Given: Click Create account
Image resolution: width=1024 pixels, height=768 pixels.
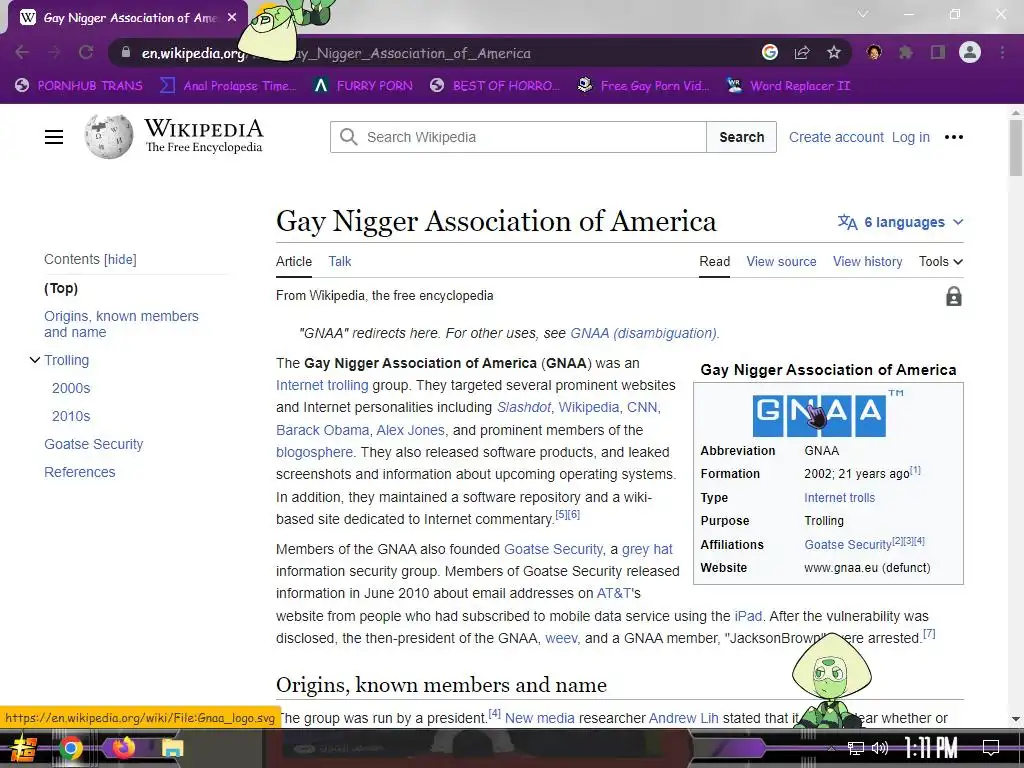Looking at the screenshot, I should click(836, 137).
